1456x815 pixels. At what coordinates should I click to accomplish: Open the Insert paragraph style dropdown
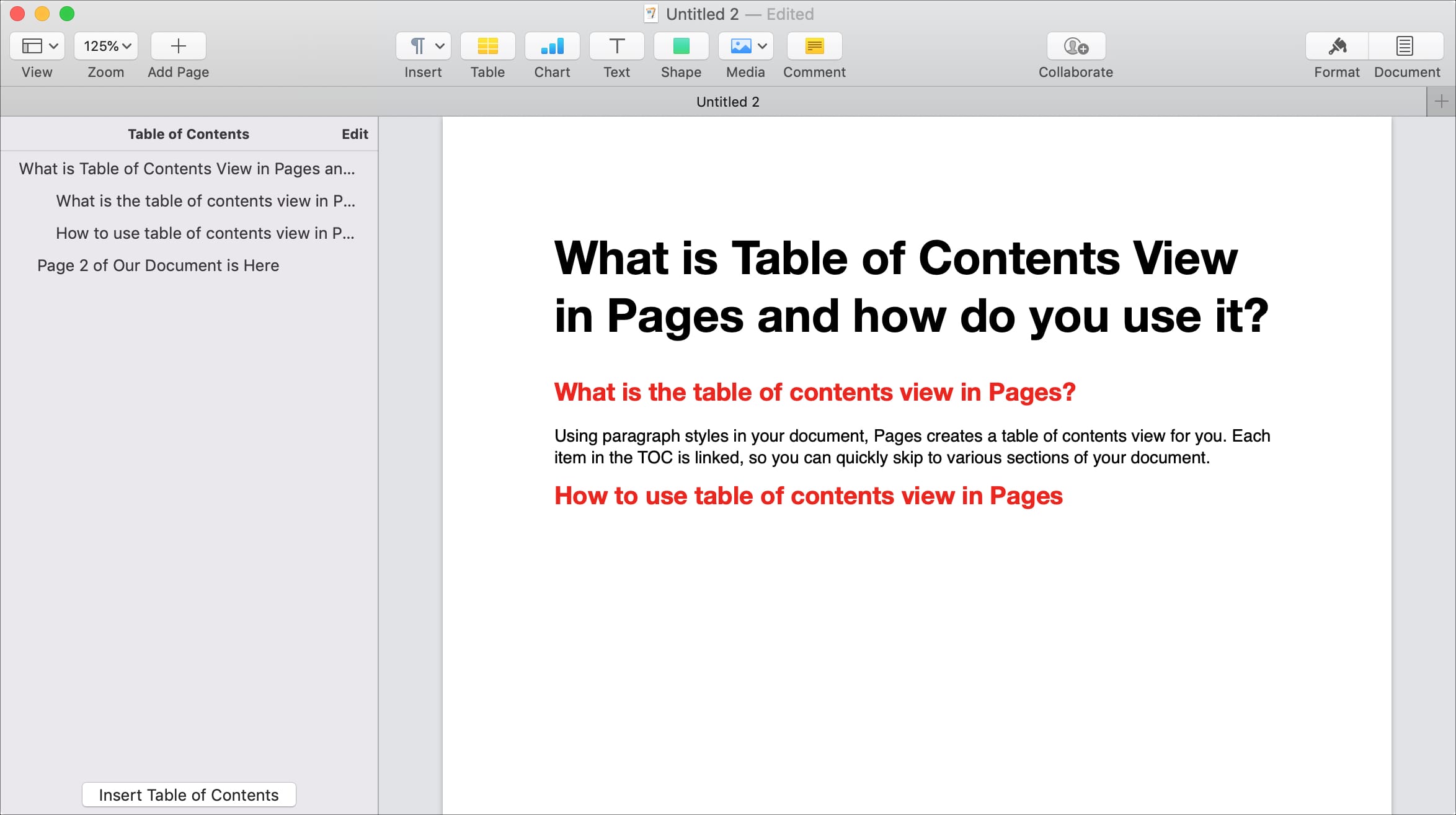(x=423, y=46)
